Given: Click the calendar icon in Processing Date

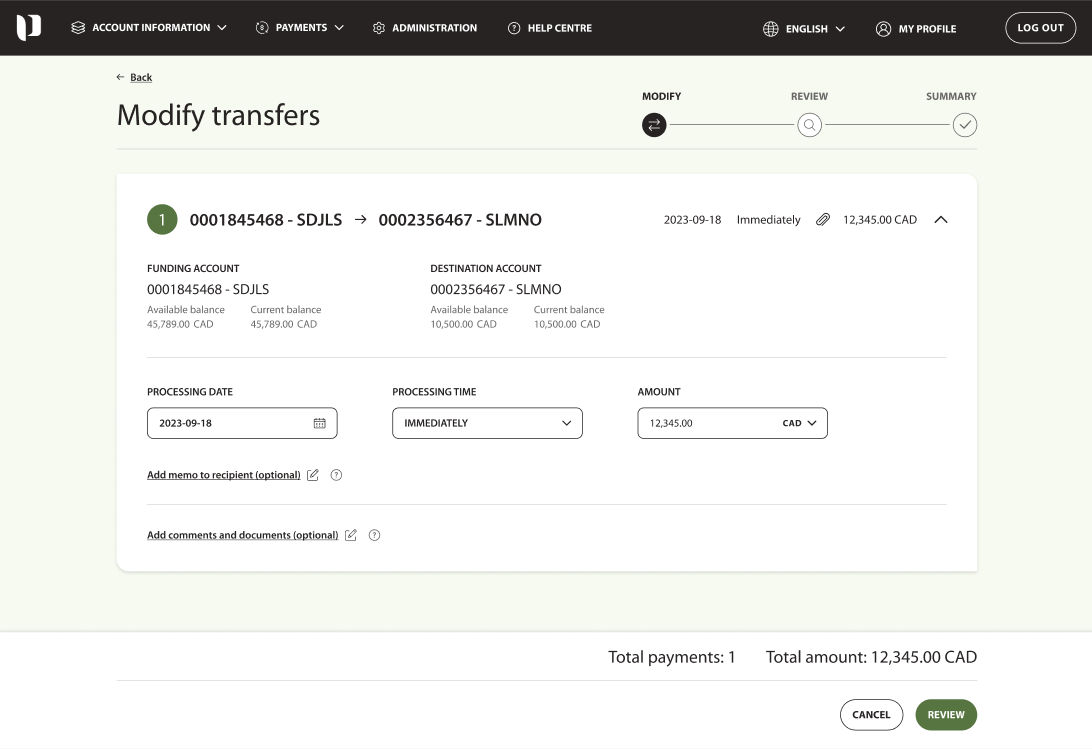Looking at the screenshot, I should (320, 423).
